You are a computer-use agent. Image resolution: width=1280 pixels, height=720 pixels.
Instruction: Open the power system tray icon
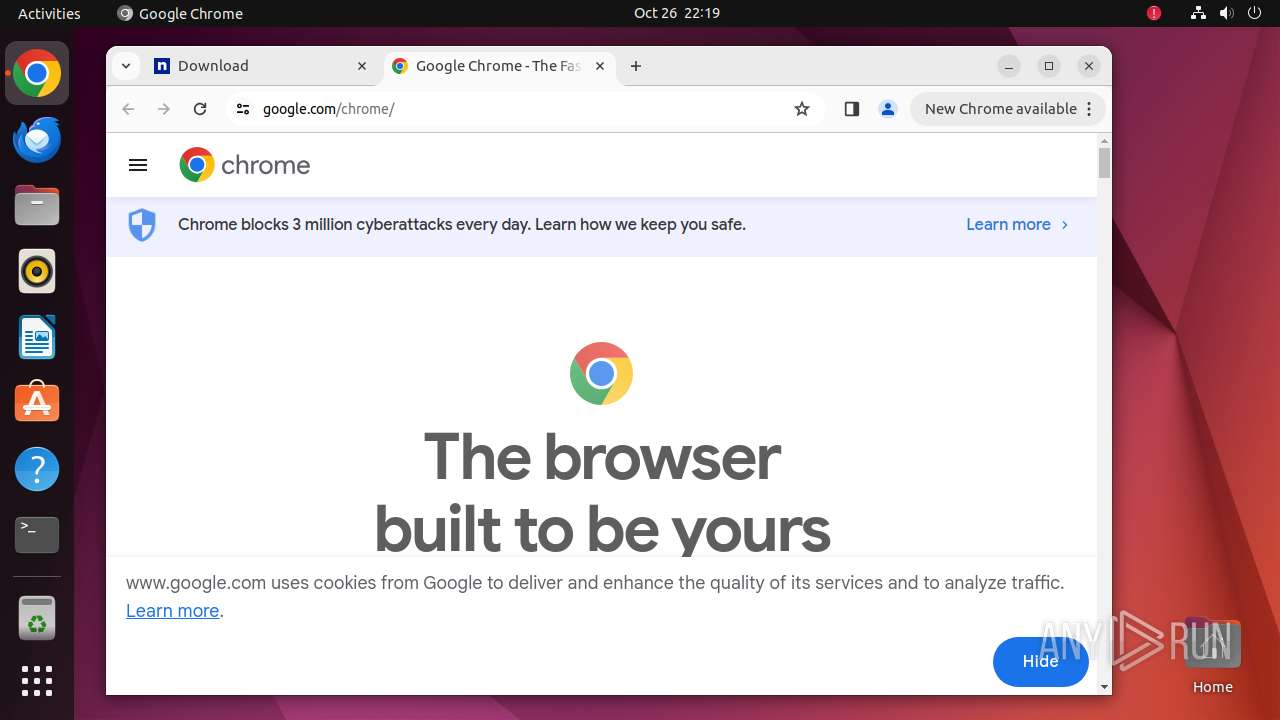click(x=1256, y=13)
